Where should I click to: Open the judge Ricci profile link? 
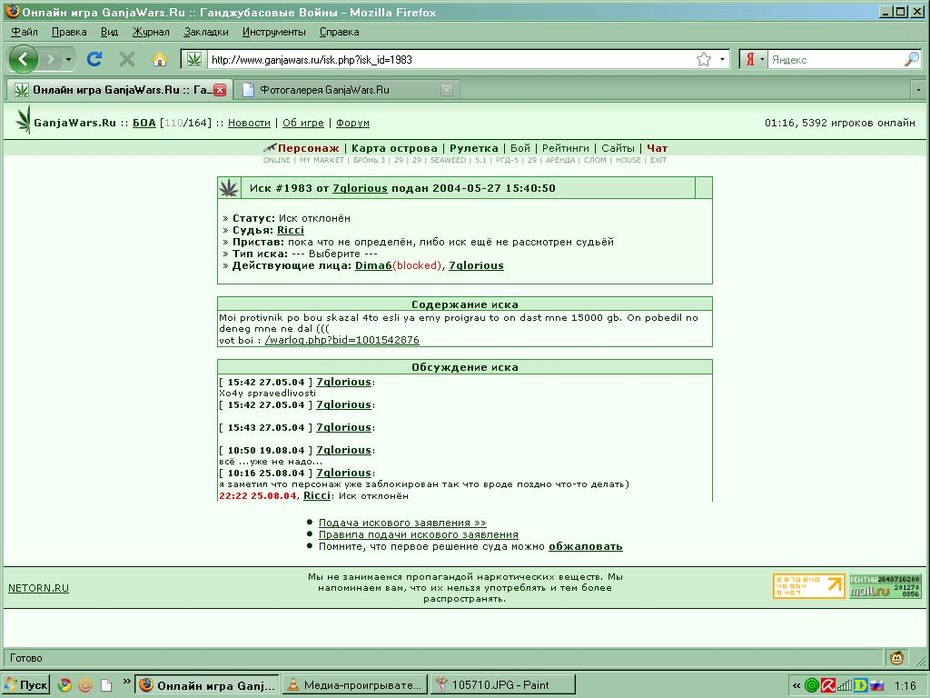291,230
